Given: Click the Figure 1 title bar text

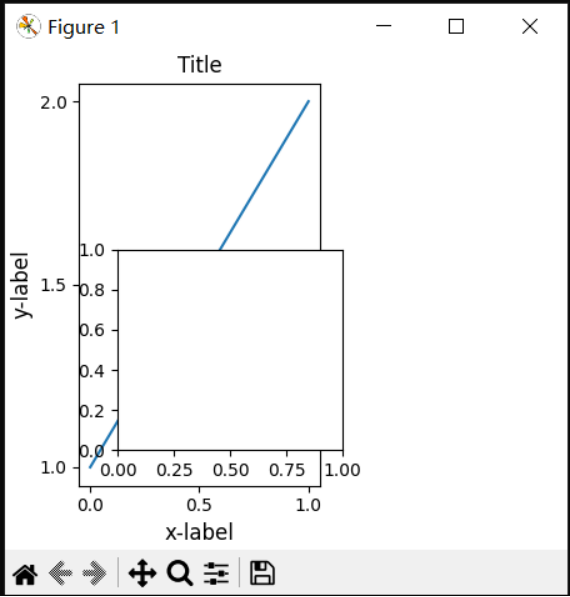Looking at the screenshot, I should pyautogui.click(x=83, y=27).
